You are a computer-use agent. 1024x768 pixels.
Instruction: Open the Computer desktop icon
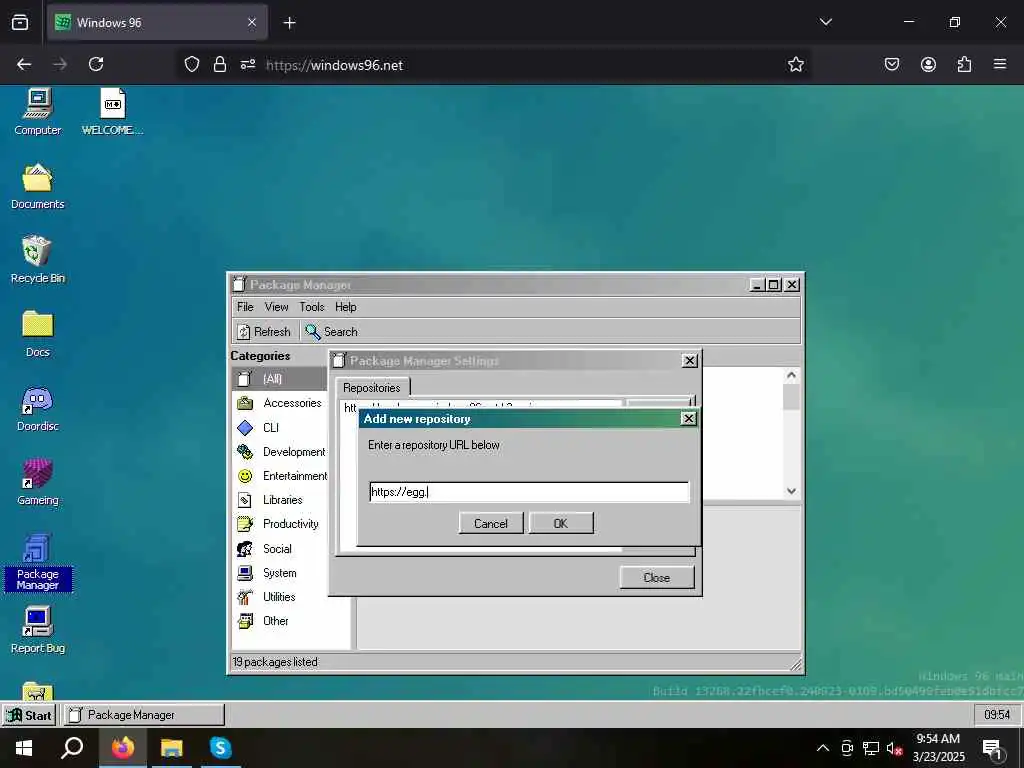[38, 111]
